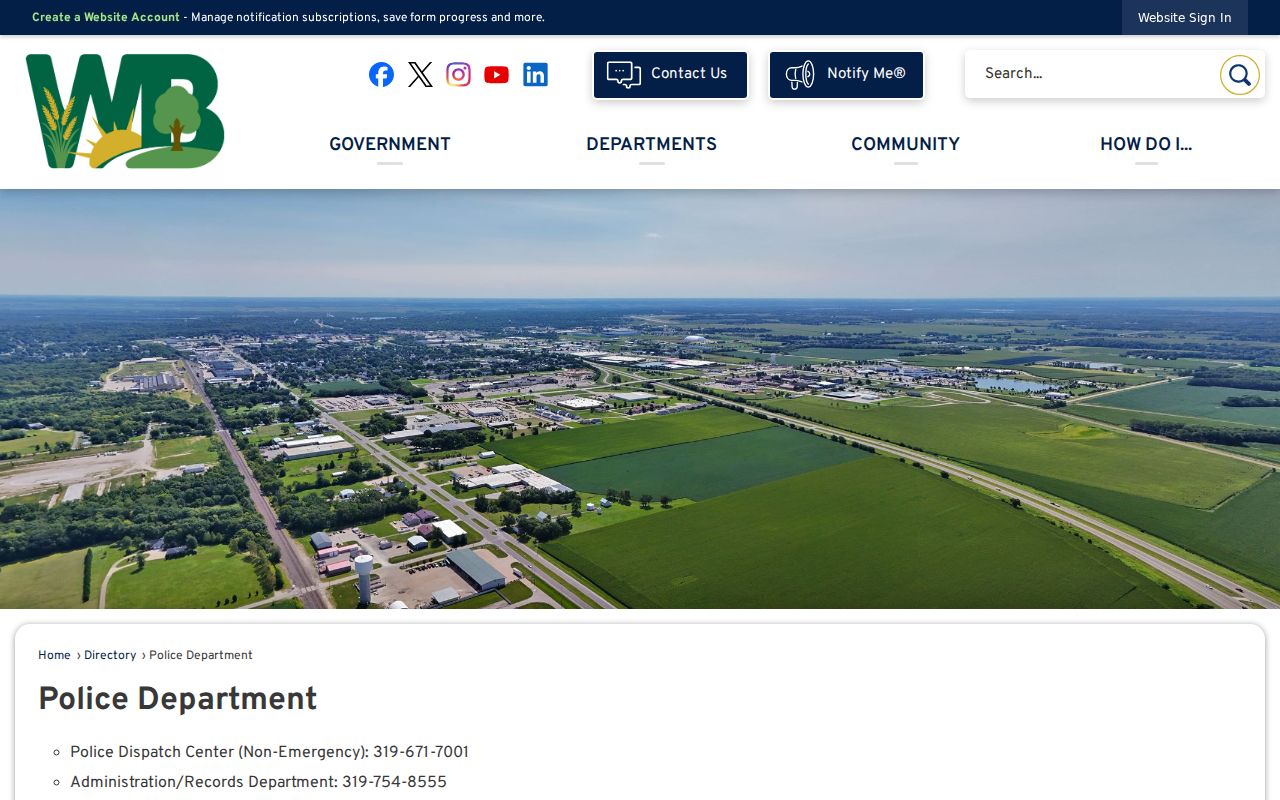Viewport: 1280px width, 800px height.
Task: Click the Police Department breadcrumb text
Action: click(201, 655)
